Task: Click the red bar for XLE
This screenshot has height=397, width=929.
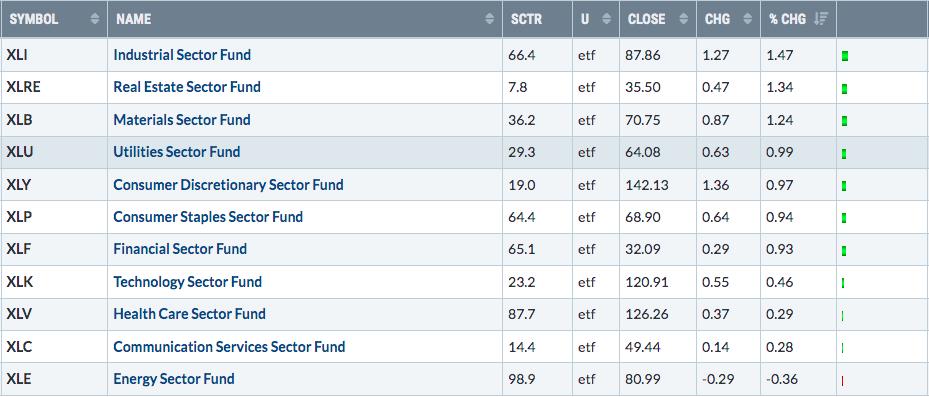Action: (x=842, y=380)
